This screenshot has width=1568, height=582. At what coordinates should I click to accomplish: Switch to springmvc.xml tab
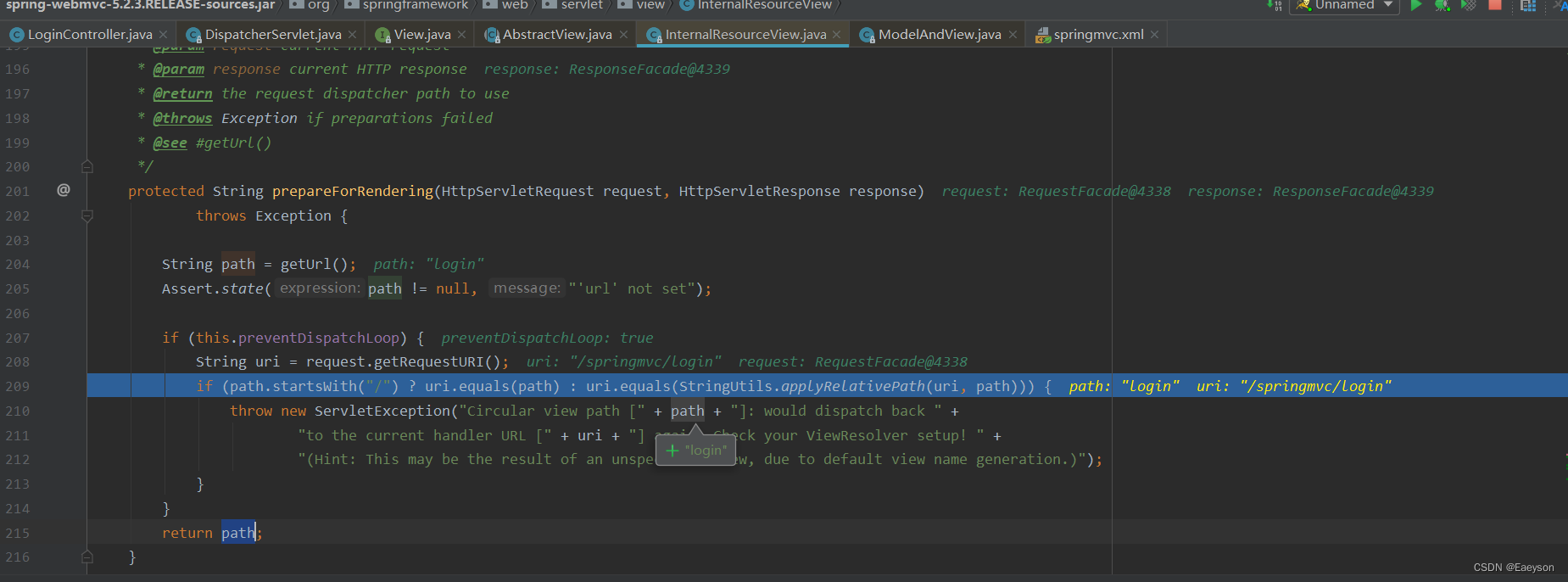click(1098, 34)
